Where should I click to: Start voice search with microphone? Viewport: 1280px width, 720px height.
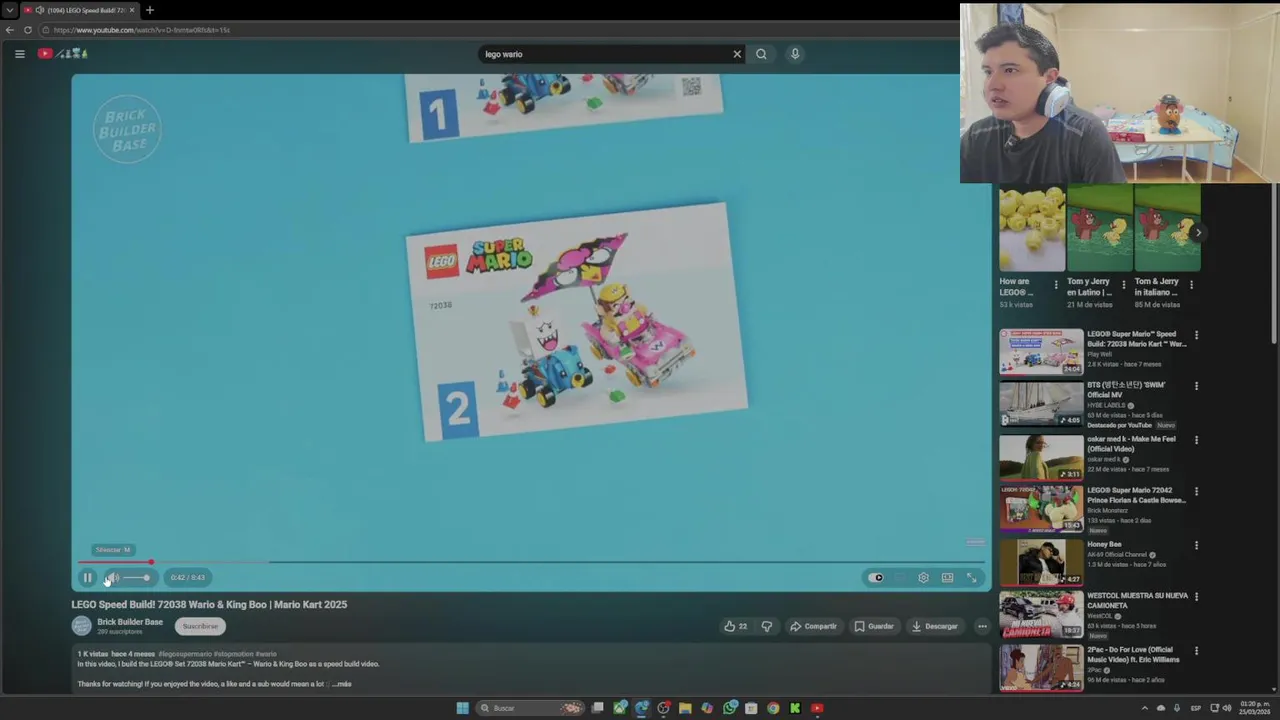pyautogui.click(x=795, y=54)
